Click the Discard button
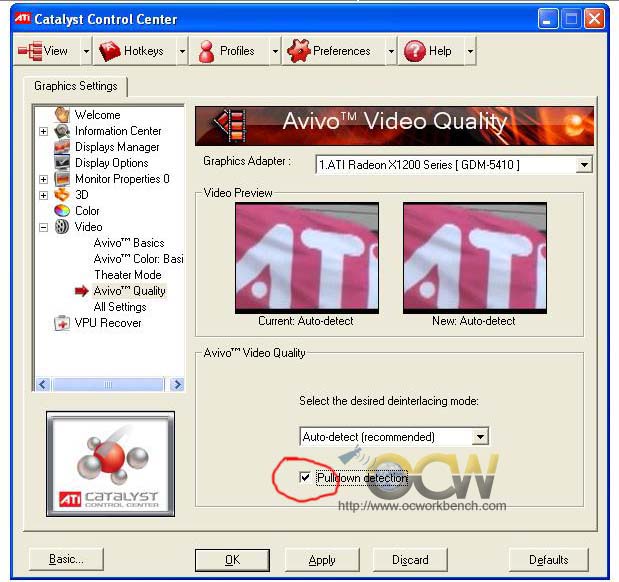 (410, 560)
